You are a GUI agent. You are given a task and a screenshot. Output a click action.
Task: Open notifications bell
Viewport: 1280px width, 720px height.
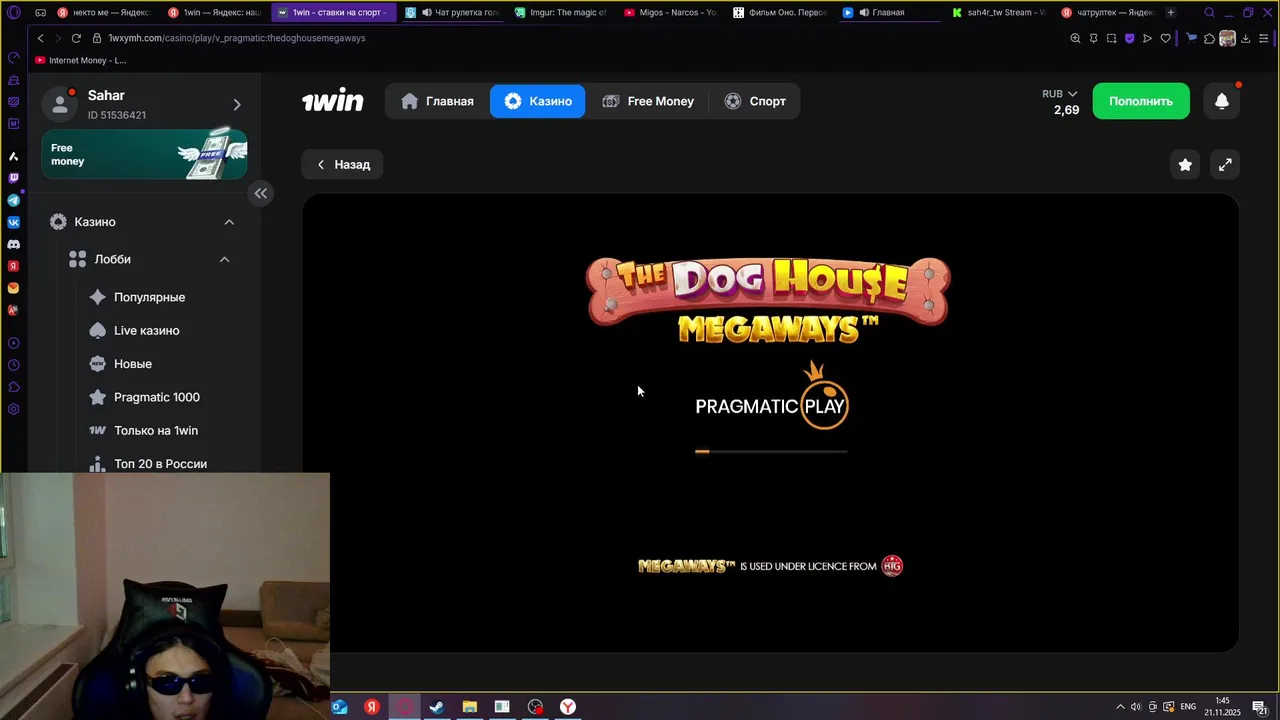coord(1222,101)
